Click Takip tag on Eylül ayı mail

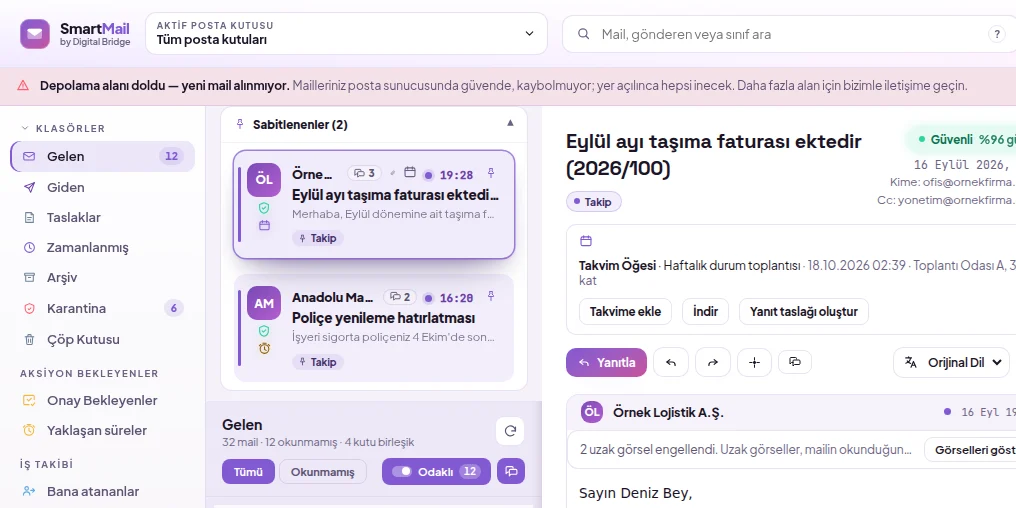point(318,238)
